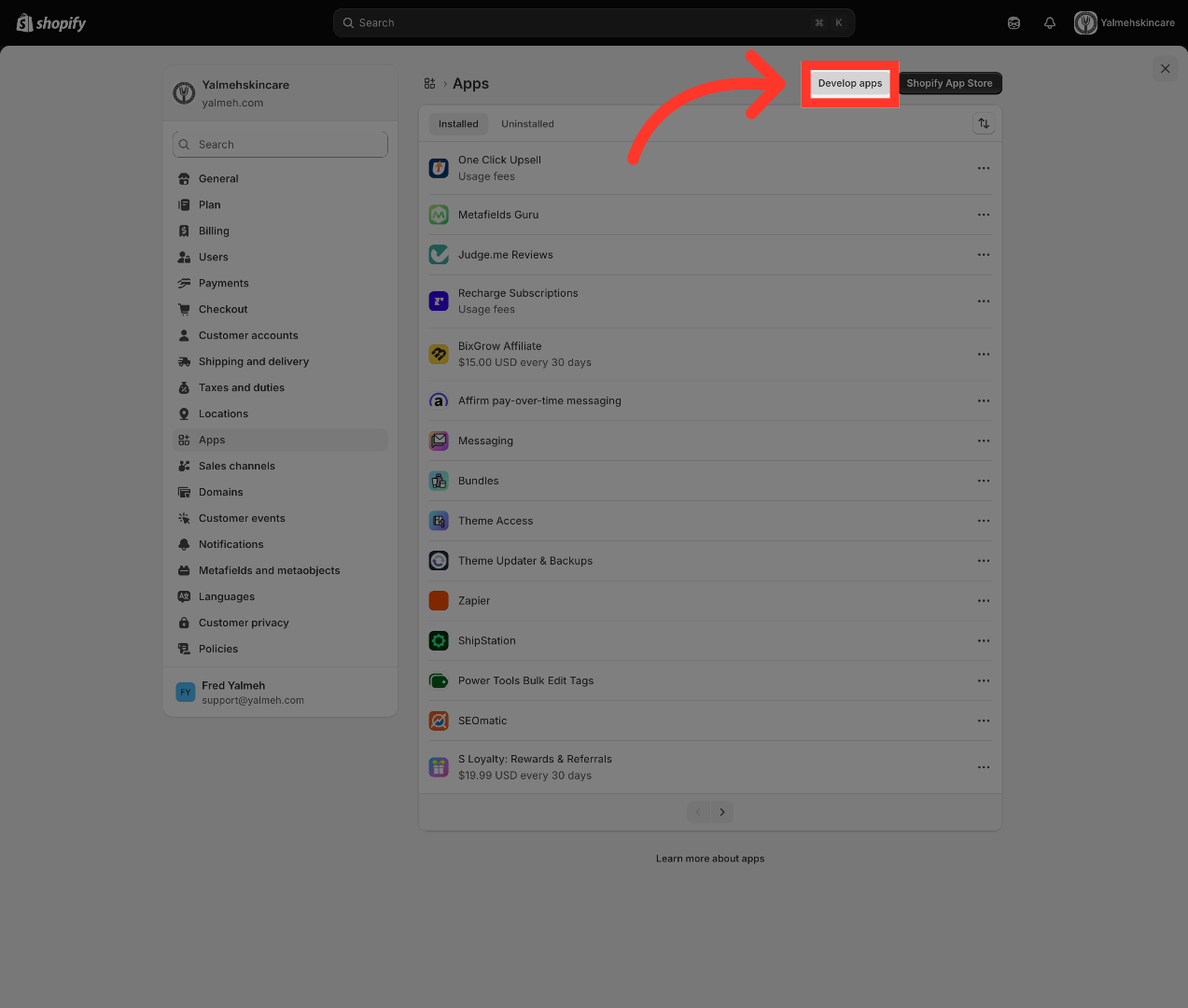This screenshot has width=1188, height=1008.
Task: Click the One Click Upsell app icon
Action: click(439, 168)
